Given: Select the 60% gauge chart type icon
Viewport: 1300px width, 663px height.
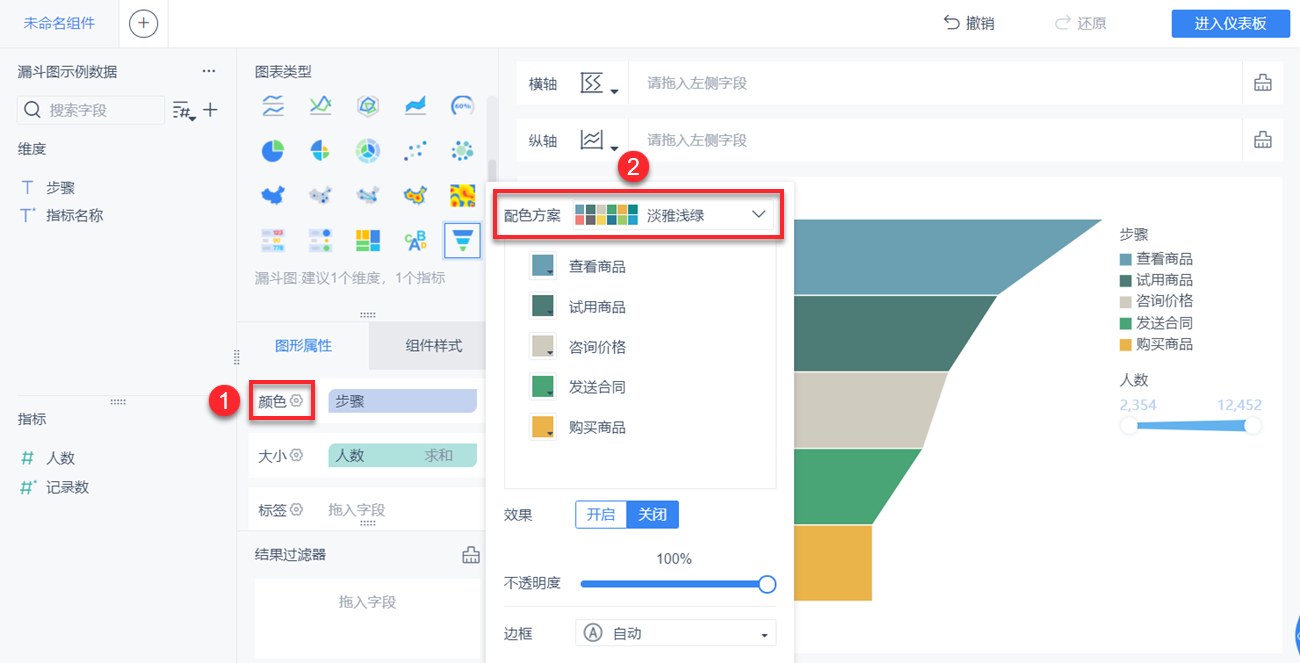Looking at the screenshot, I should pos(462,104).
